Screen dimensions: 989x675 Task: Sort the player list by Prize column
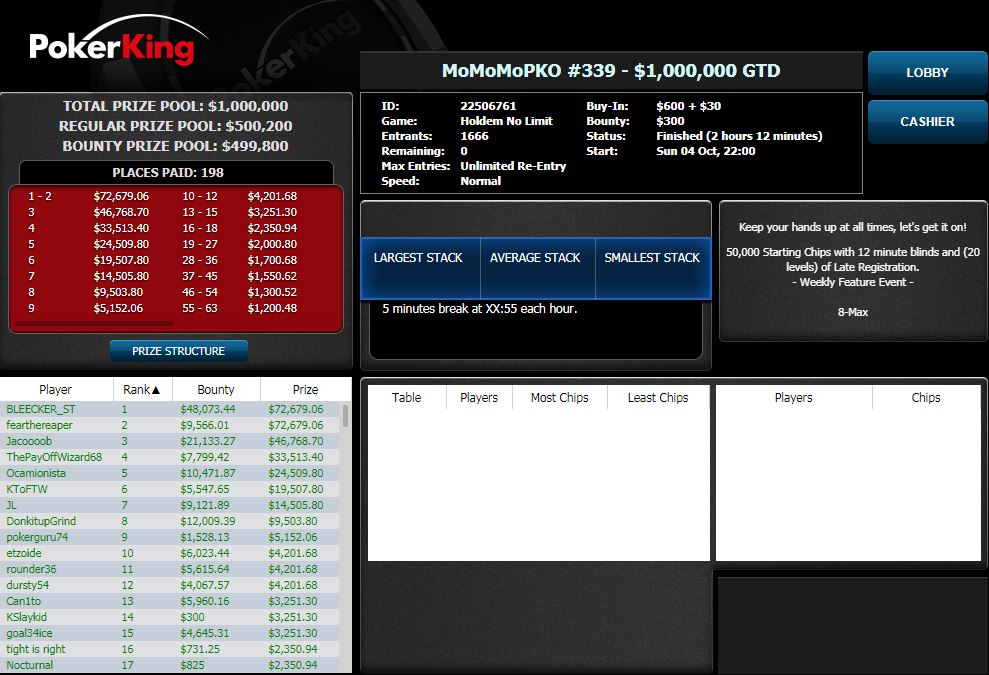pyautogui.click(x=305, y=390)
